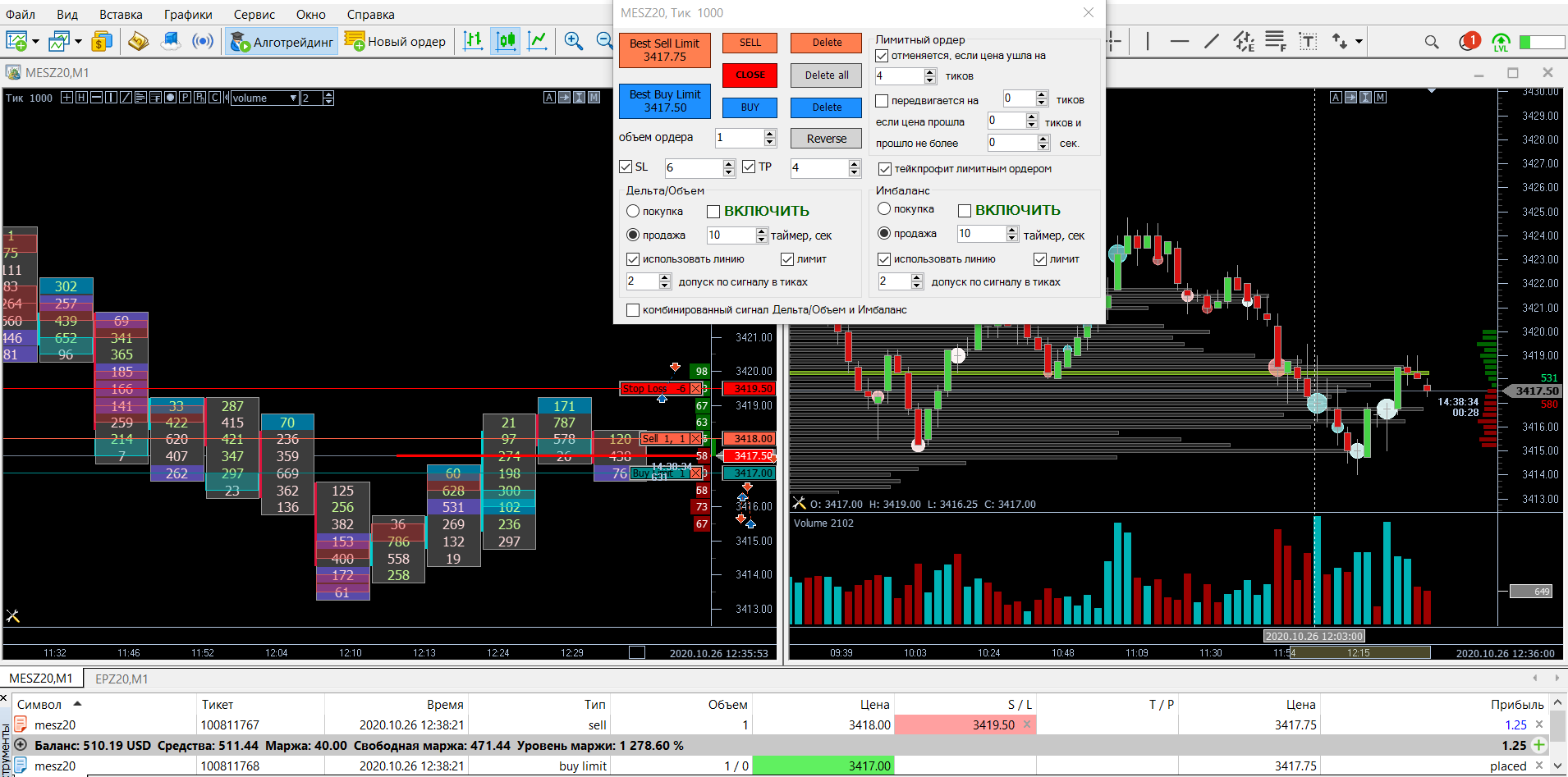Click the green LVL connection icon
This screenshot has width=1568, height=777.
click(1501, 42)
